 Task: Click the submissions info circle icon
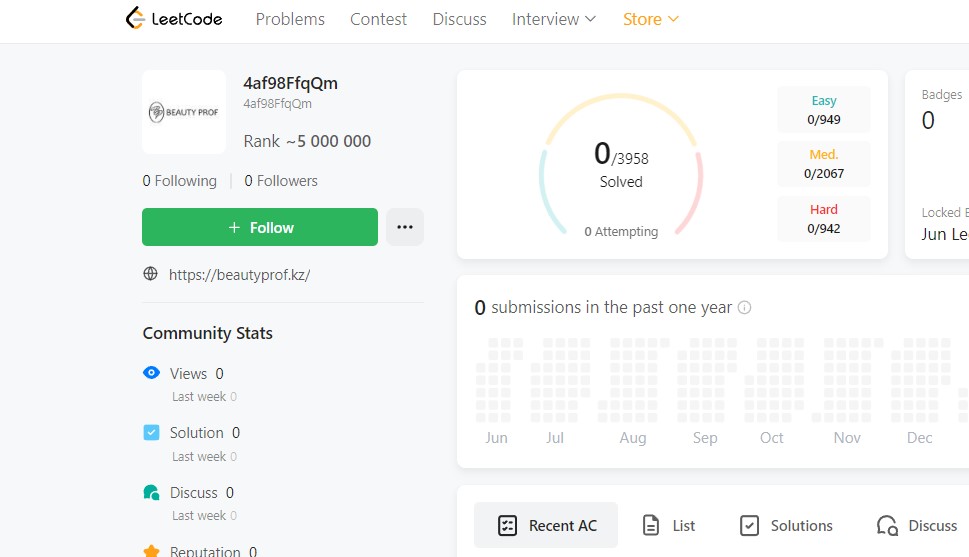pyautogui.click(x=745, y=307)
